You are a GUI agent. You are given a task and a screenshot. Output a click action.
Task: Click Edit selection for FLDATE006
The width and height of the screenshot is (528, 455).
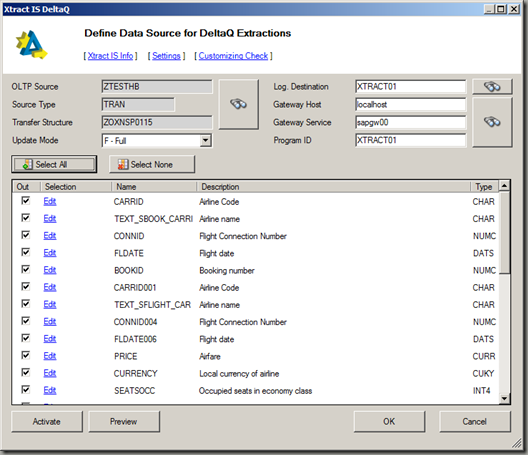click(50, 339)
